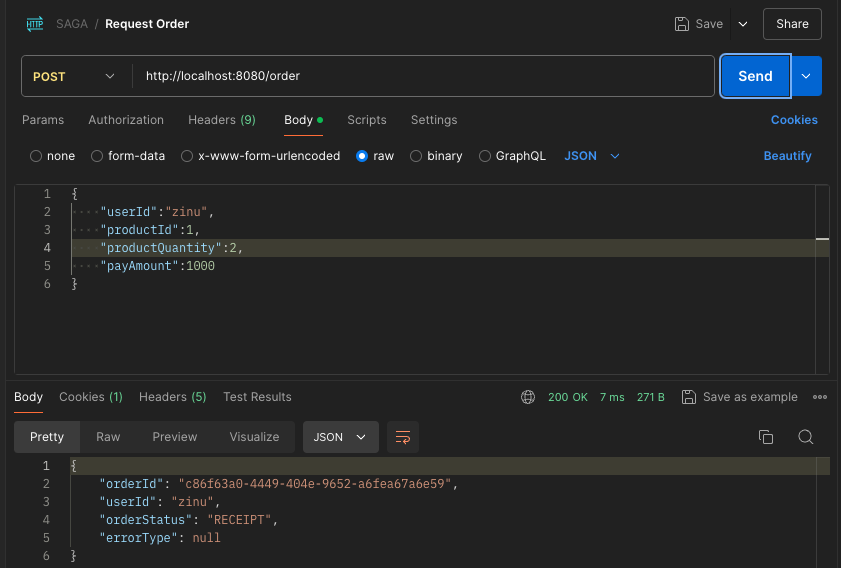This screenshot has height=568, width=841.
Task: Click the "payAmount":1000 line
Action: (x=157, y=266)
